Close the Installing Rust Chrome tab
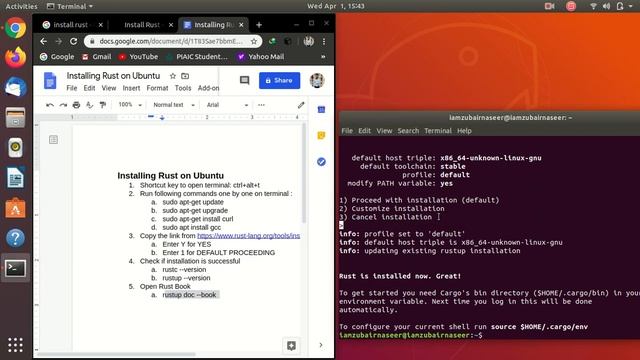The height and width of the screenshot is (360, 640). click(241, 25)
